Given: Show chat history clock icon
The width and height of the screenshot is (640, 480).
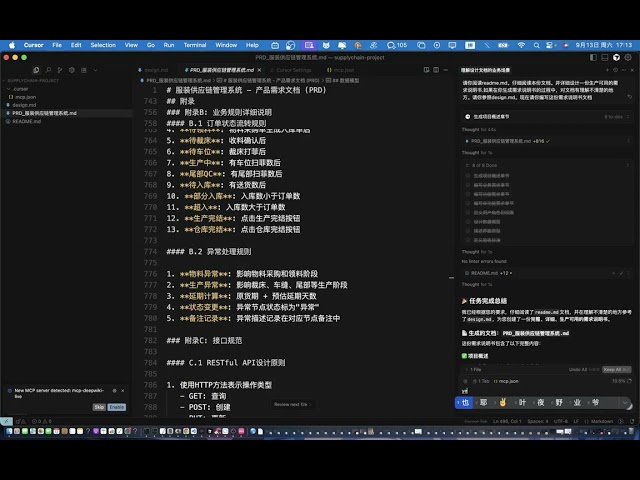Looking at the screenshot, I should pyautogui.click(x=616, y=70).
